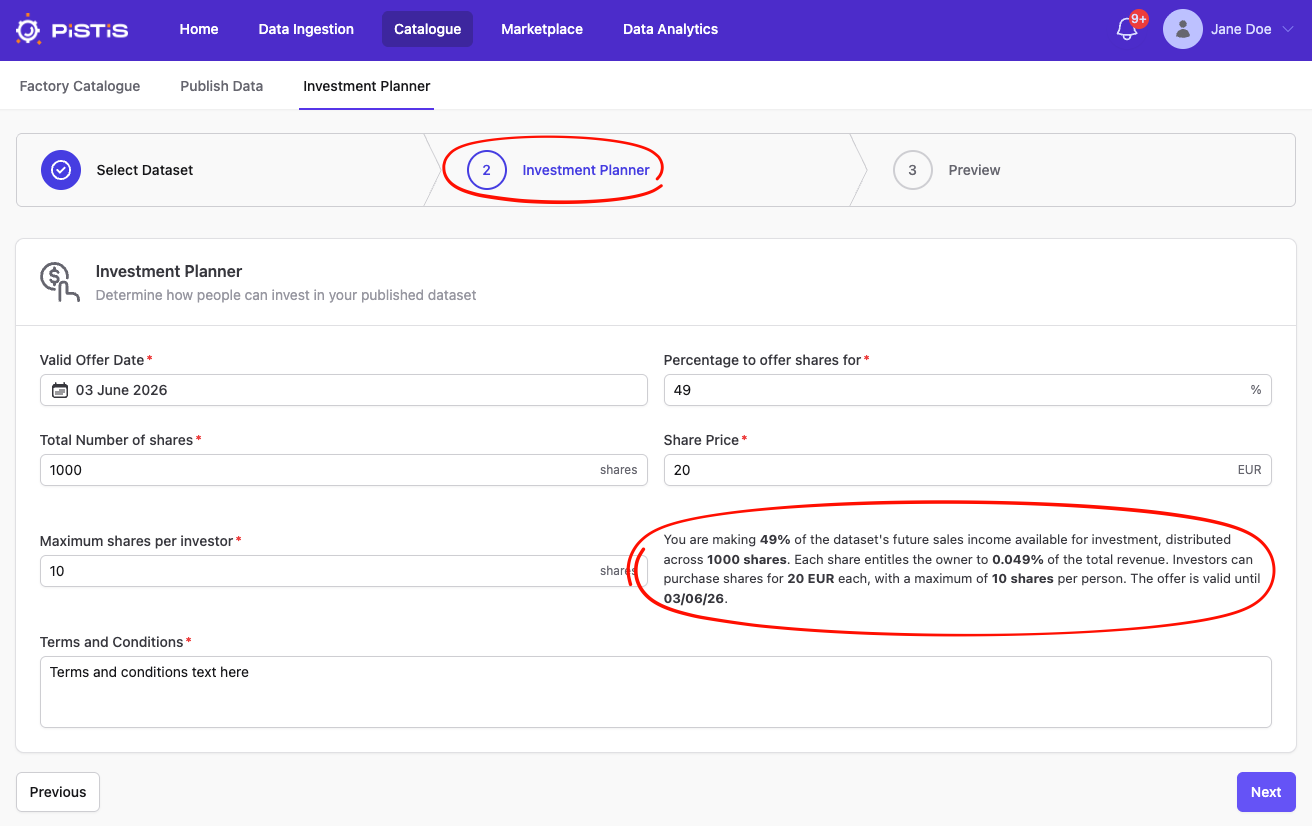Screen dimensions: 1312x826
Task: Click the 'Valid Offer Date' label
Action: [x=92, y=360]
